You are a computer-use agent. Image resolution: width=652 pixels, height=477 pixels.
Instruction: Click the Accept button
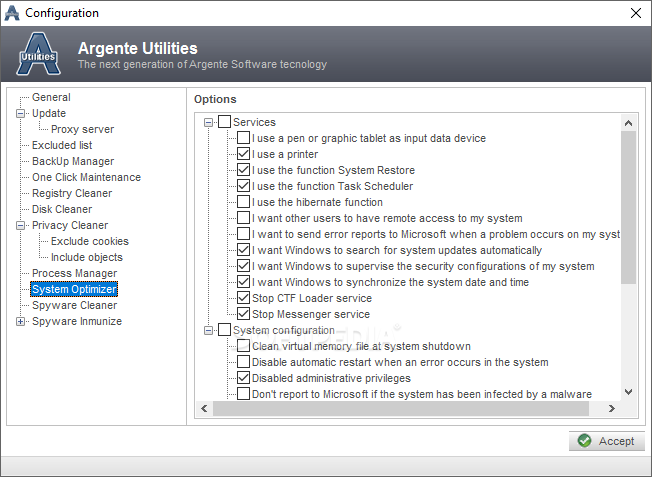[x=607, y=441]
